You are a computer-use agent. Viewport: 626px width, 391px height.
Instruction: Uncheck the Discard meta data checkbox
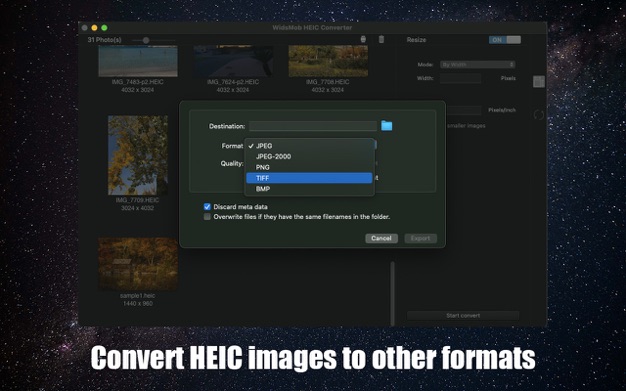pos(207,206)
